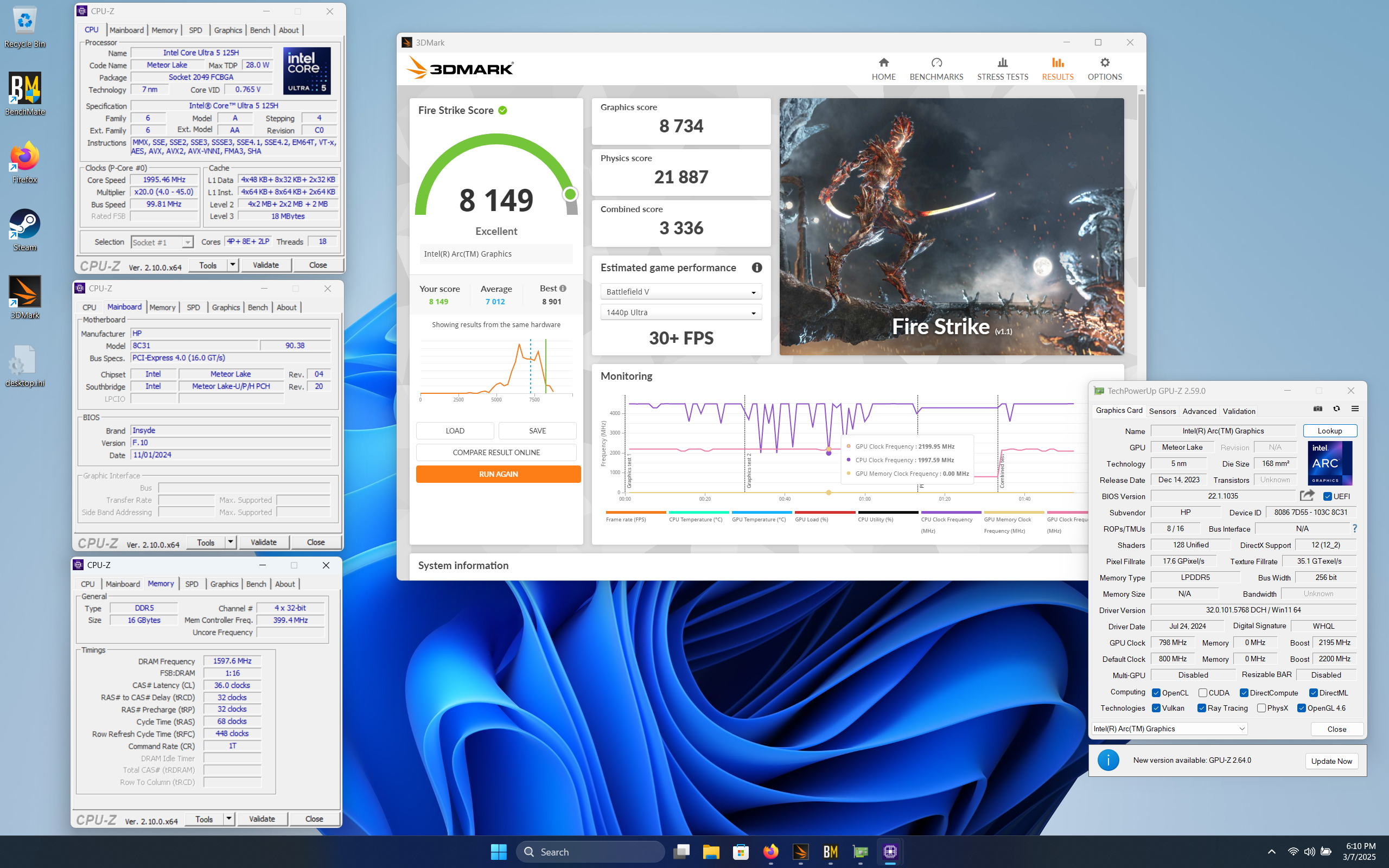This screenshot has width=1389, height=868.
Task: Open the 1440p Ultra resolution dropdown
Action: pos(681,312)
